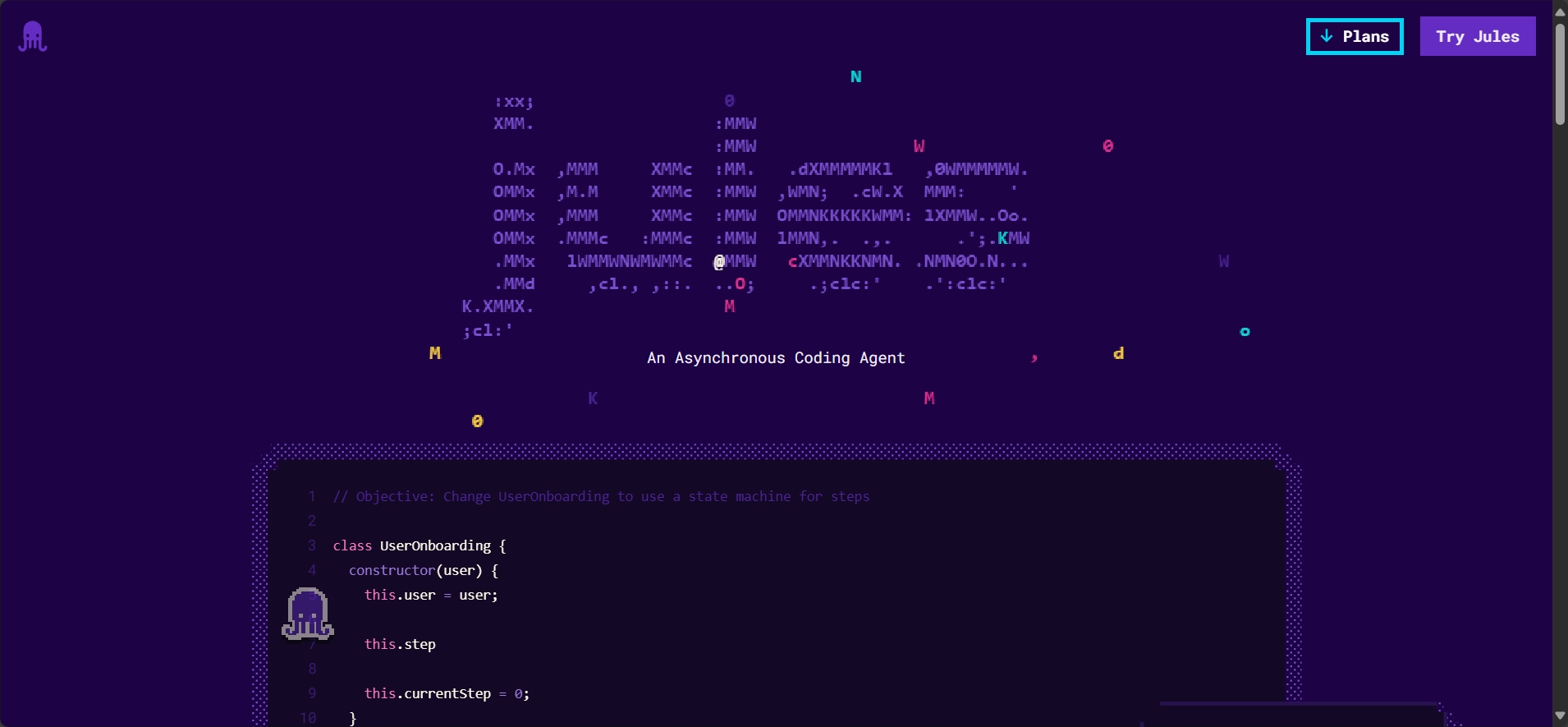The image size is (1568, 727).
Task: Click the yellow @ symbol below the logo
Action: 477,421
